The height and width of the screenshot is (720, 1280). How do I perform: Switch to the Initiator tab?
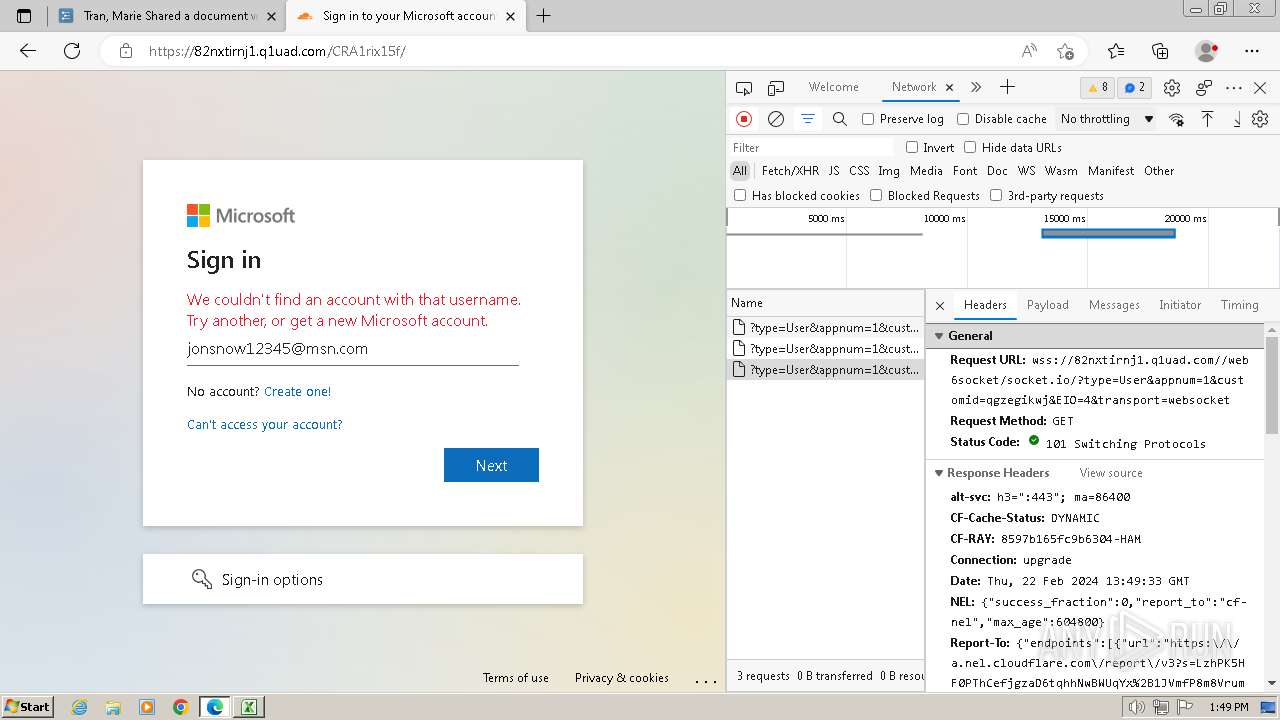(1180, 305)
